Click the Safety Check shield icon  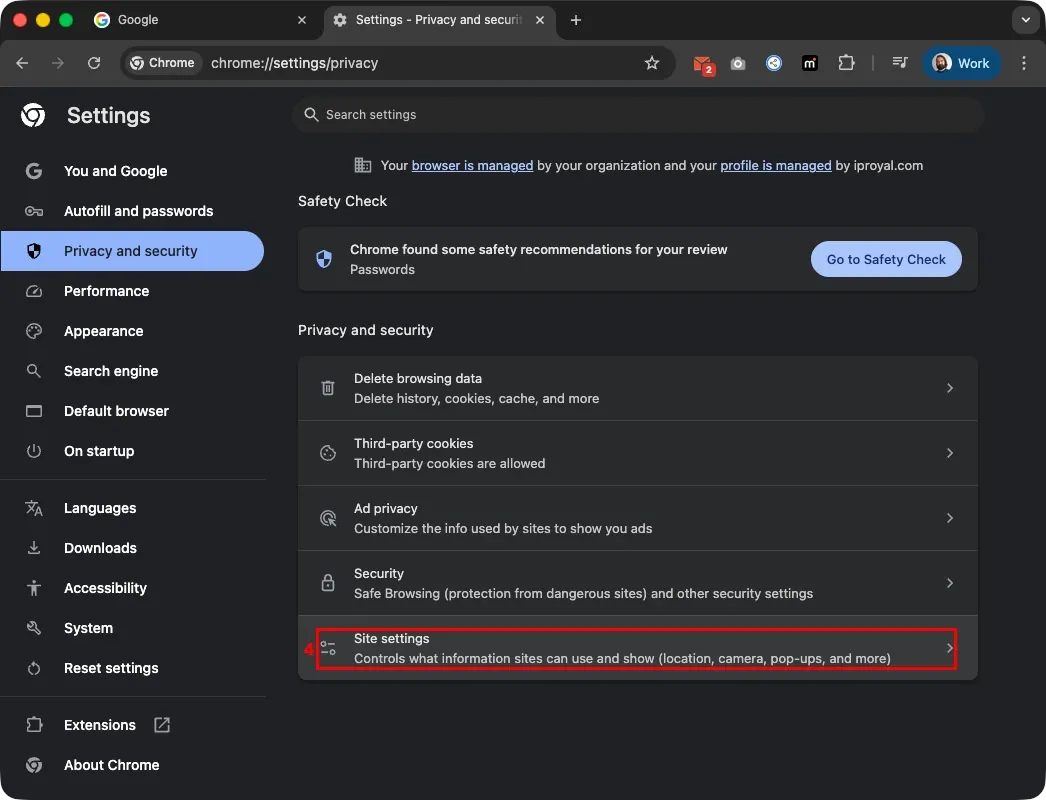(324, 259)
